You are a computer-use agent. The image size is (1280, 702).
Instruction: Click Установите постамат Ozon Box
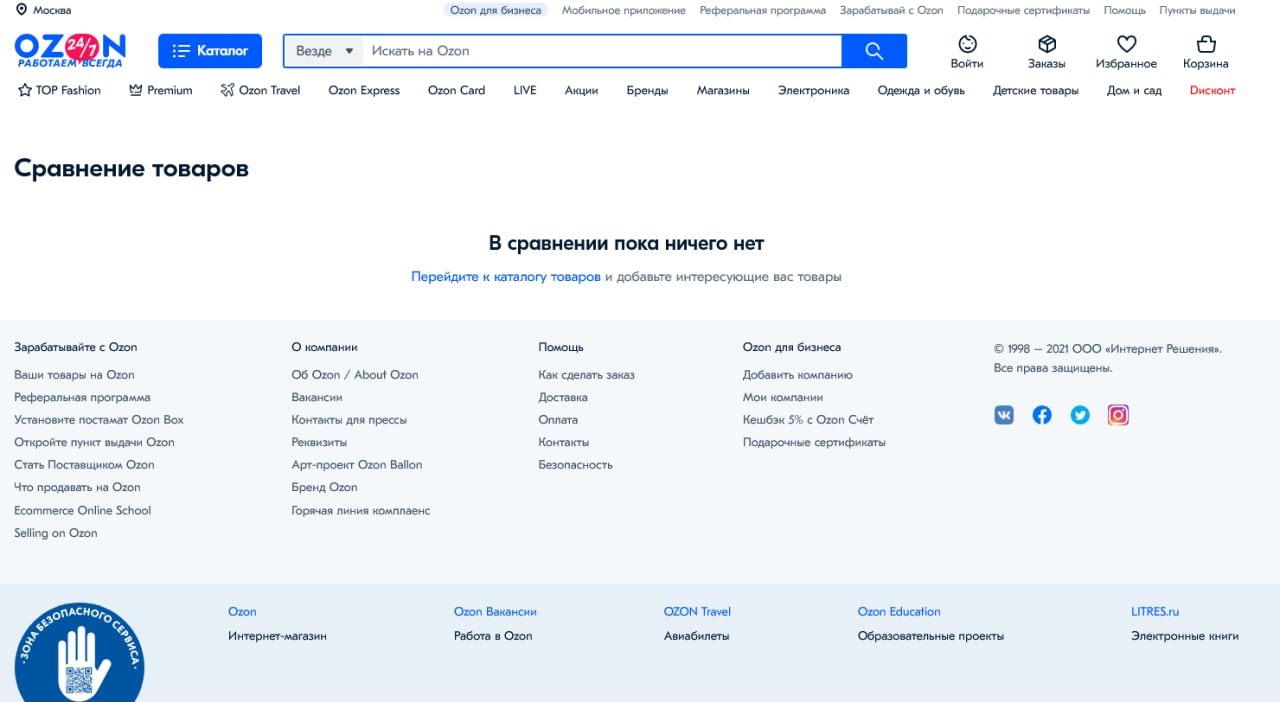(x=99, y=420)
